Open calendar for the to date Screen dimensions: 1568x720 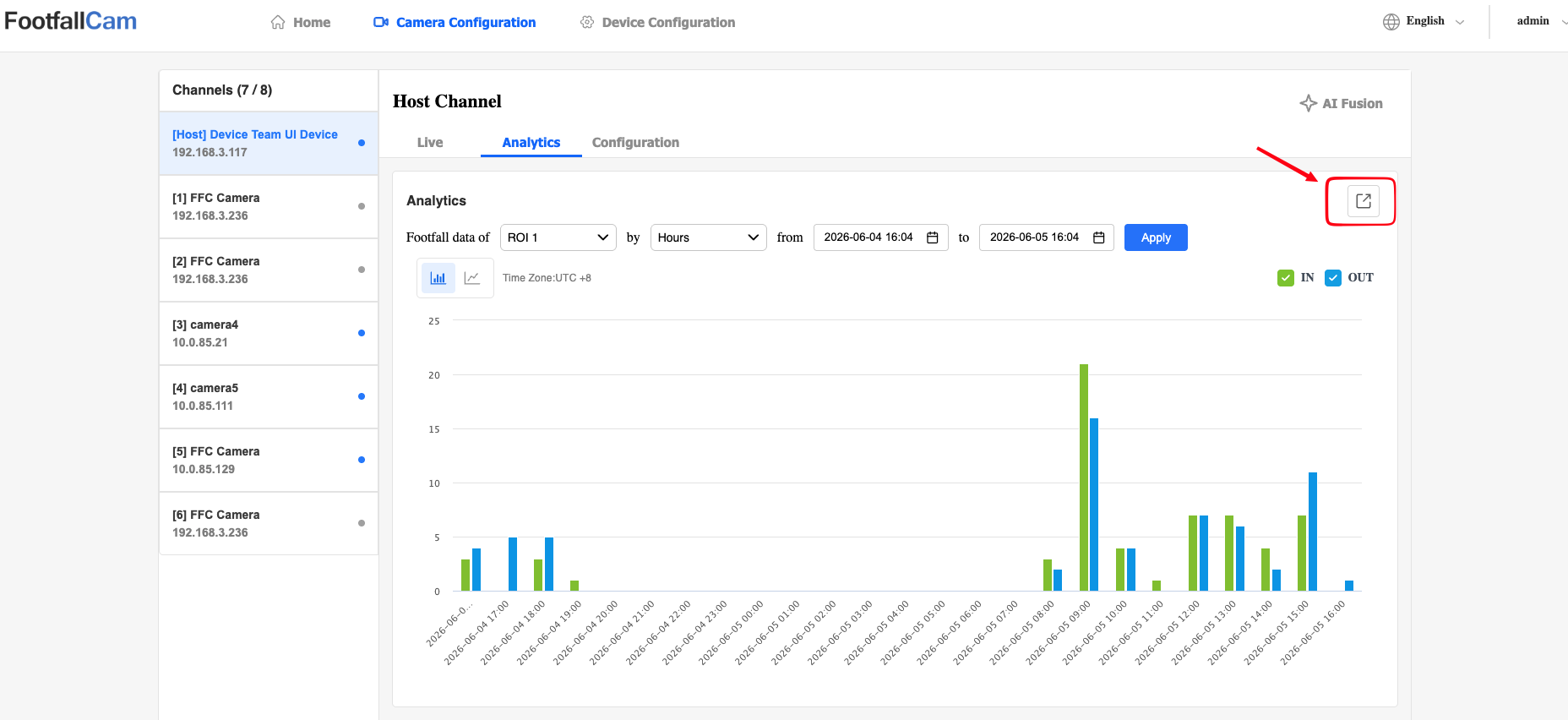coord(1099,237)
